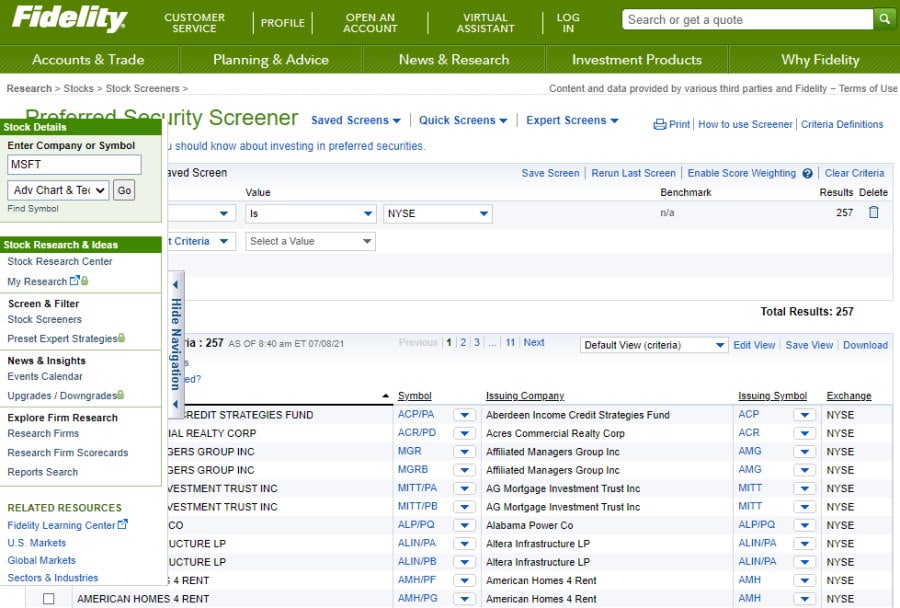Open action menu arrow for AMH/PF symbol
Image resolution: width=900 pixels, height=608 pixels.
(x=464, y=580)
